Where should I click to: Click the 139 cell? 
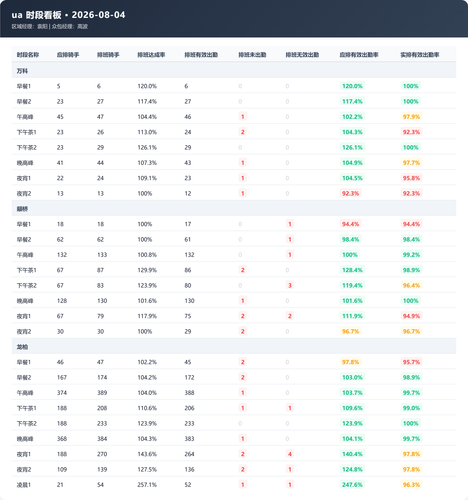[x=102, y=469]
